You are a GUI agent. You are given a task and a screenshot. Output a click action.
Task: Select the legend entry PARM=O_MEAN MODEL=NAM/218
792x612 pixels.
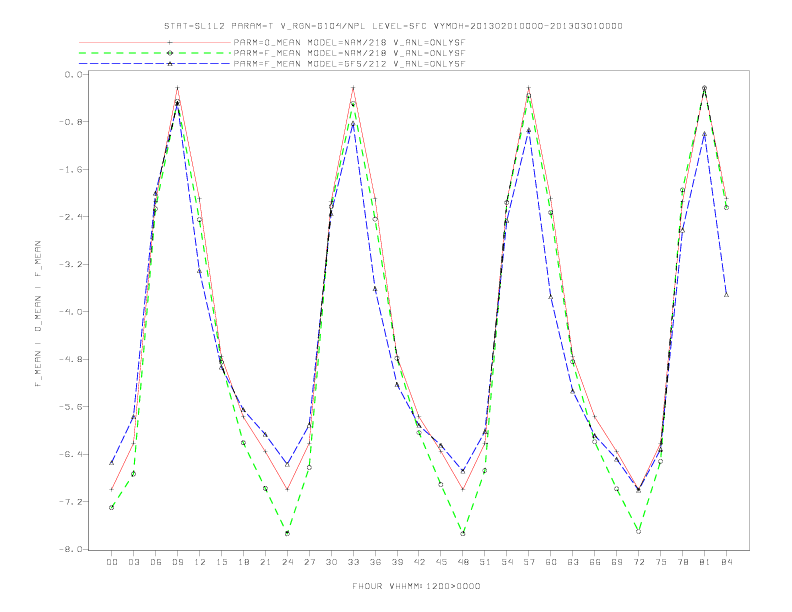[x=349, y=42]
